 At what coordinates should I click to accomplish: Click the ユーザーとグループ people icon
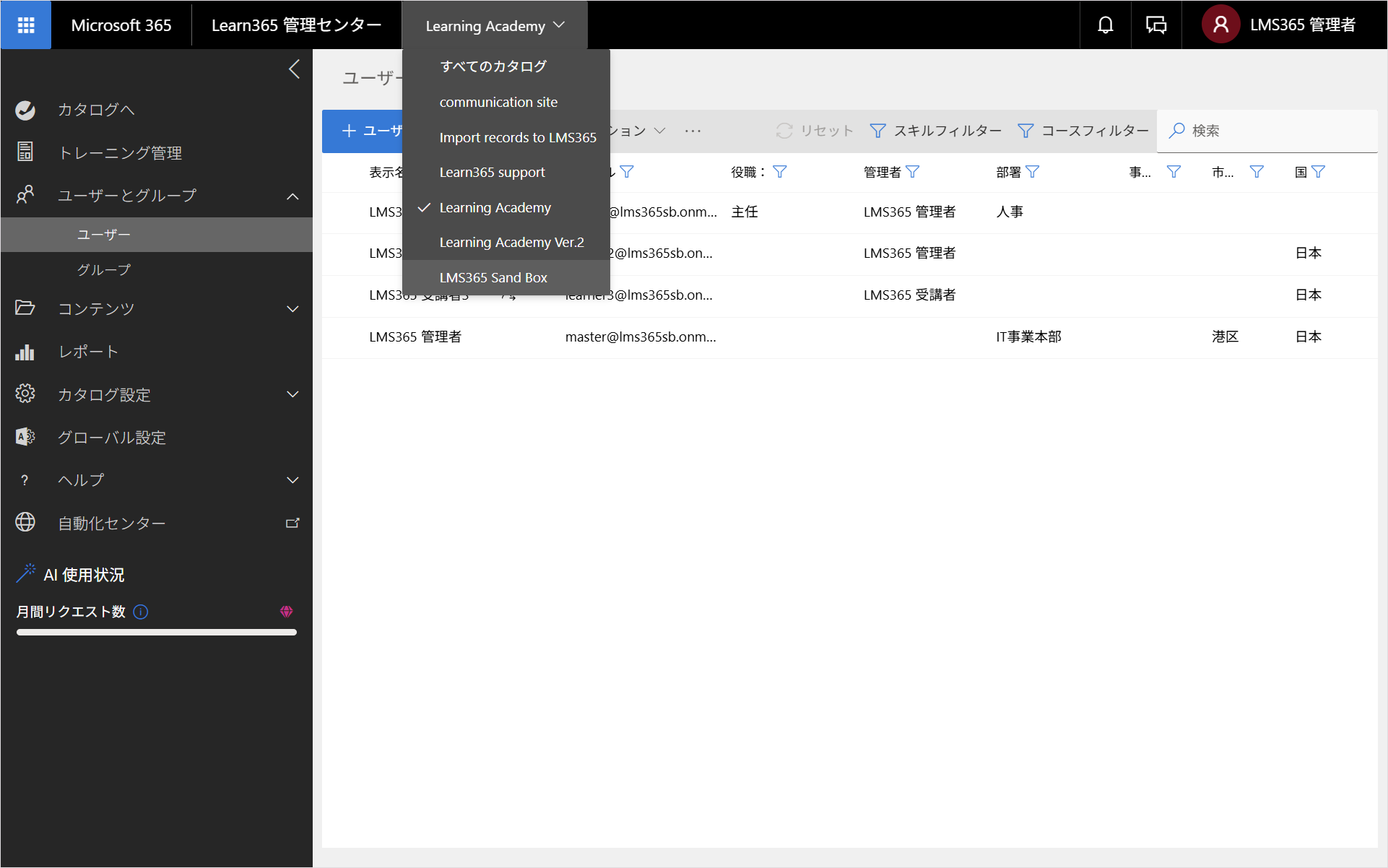(x=25, y=195)
